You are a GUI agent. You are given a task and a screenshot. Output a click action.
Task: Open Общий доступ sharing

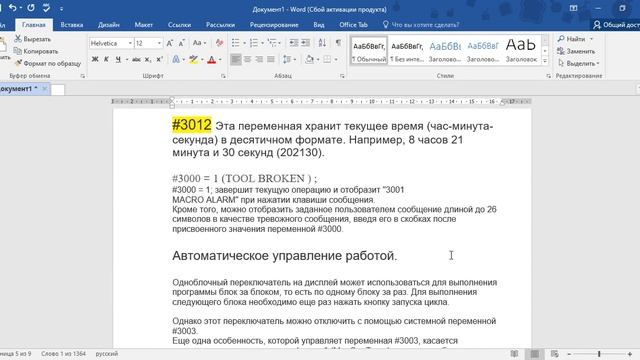pyautogui.click(x=616, y=25)
